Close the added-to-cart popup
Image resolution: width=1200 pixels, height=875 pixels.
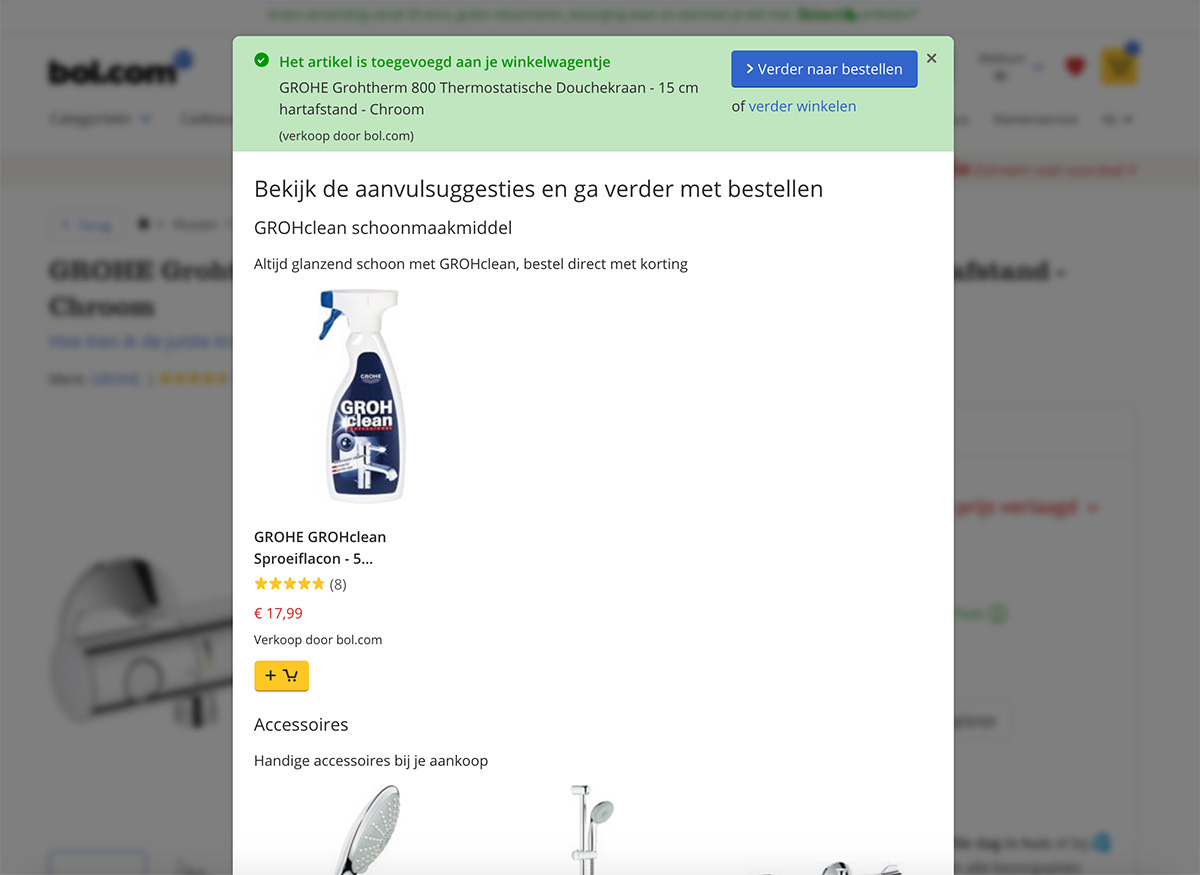point(931,58)
